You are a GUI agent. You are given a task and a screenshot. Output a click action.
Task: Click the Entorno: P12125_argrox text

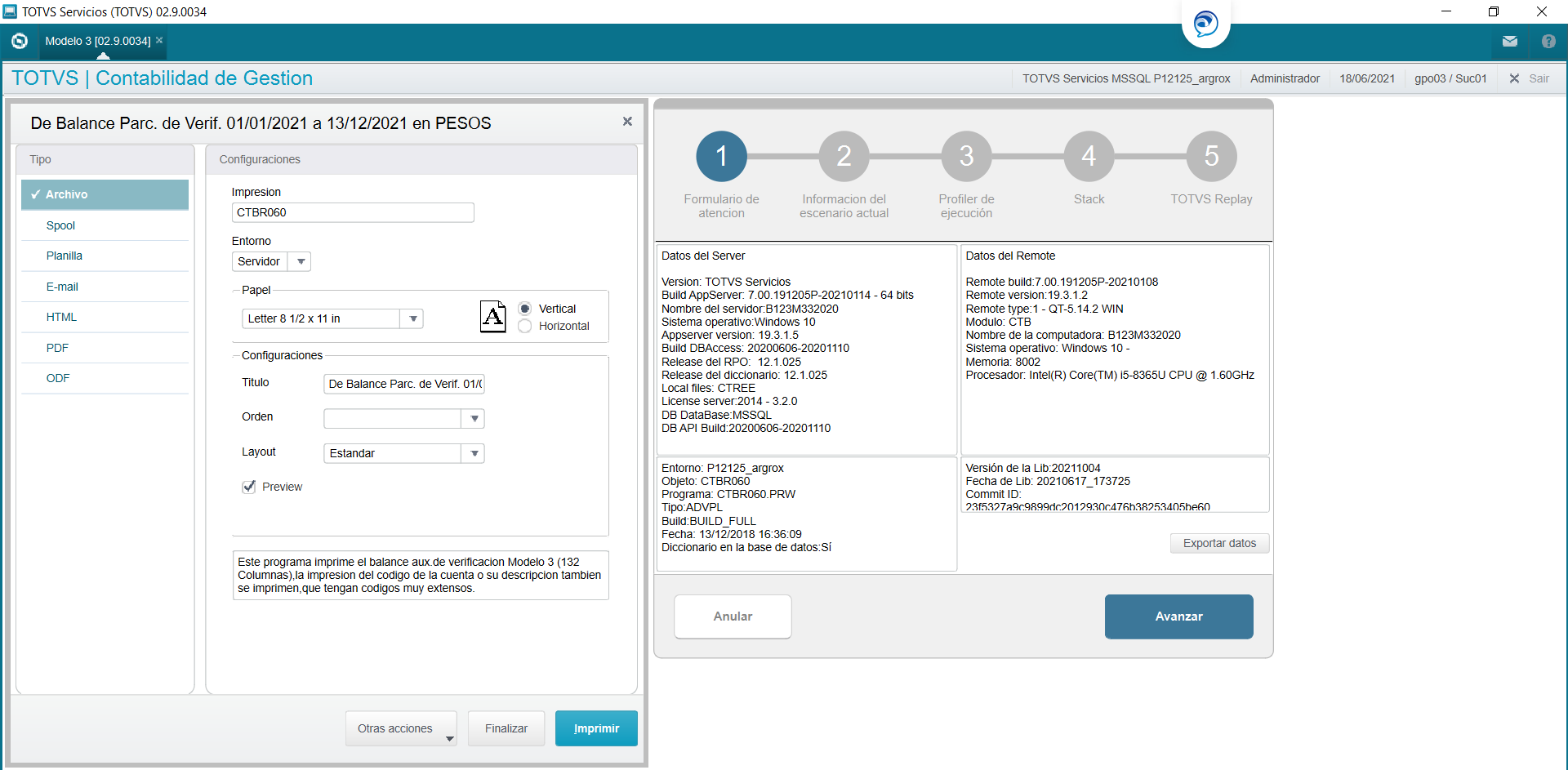[x=723, y=468]
